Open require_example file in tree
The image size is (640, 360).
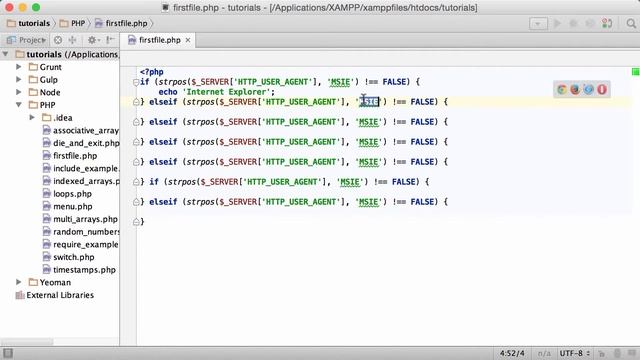(81, 244)
